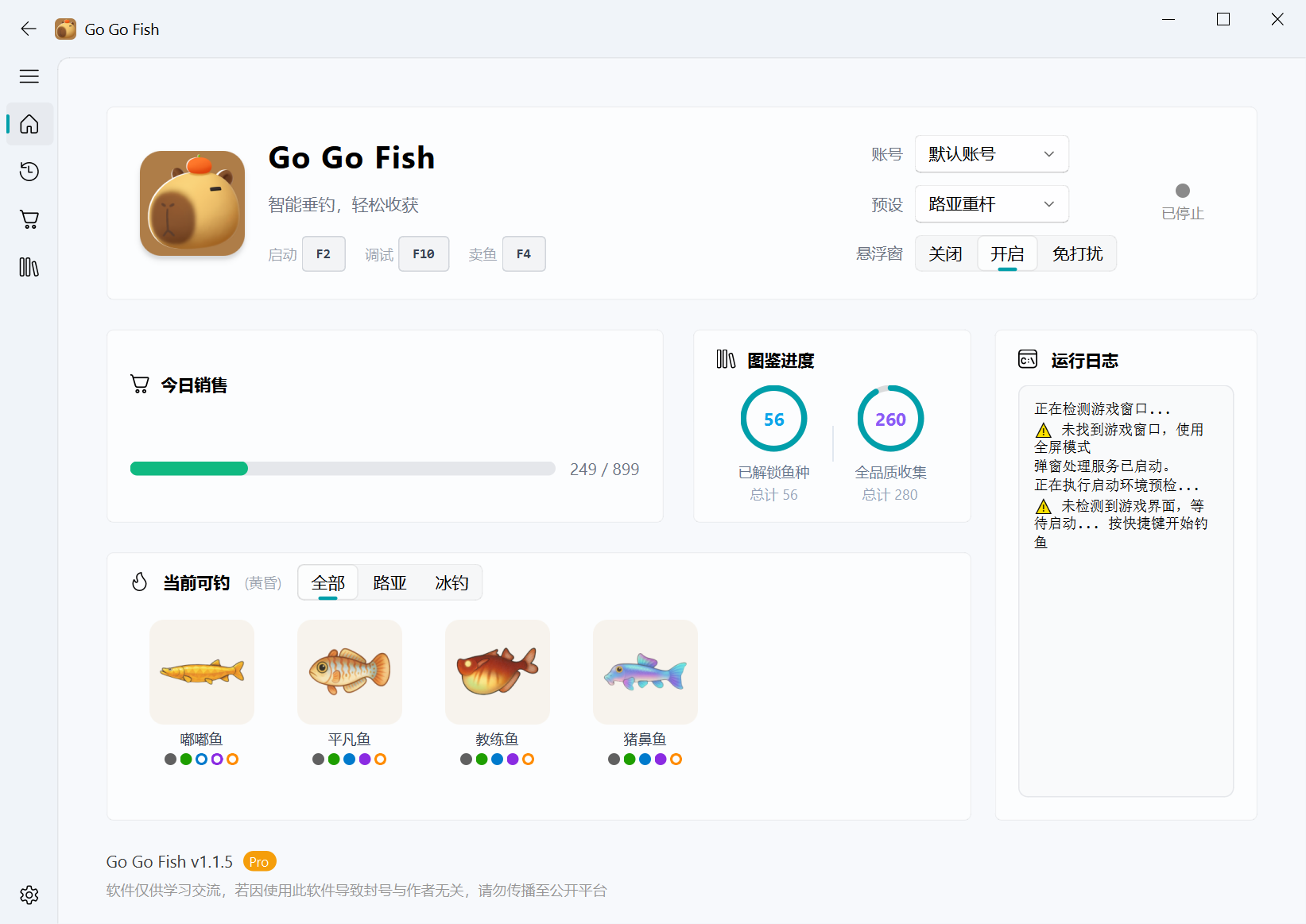The image size is (1306, 924).
Task: Open the hamburger navigation menu
Action: [29, 76]
